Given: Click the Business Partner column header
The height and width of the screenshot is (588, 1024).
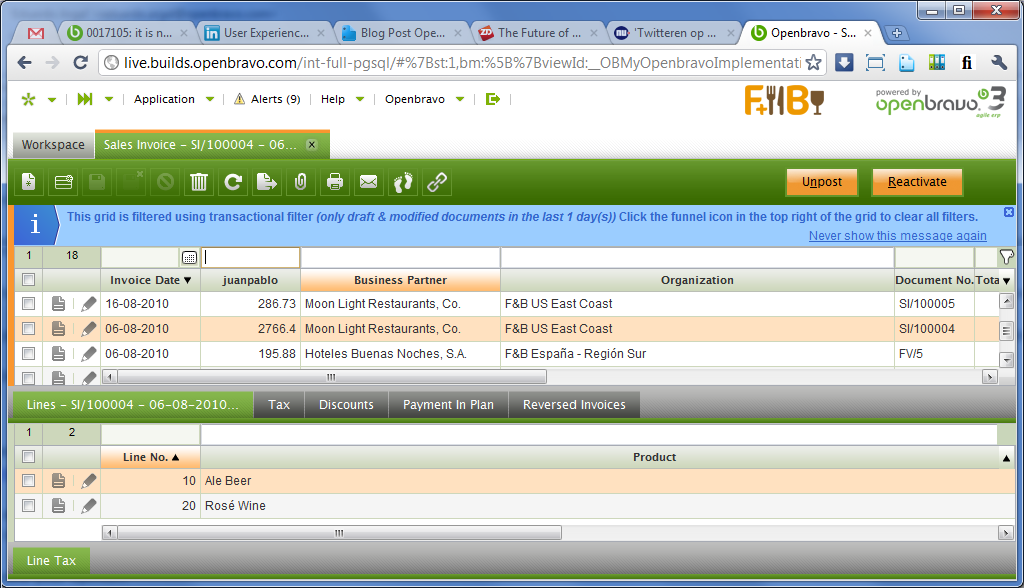Looking at the screenshot, I should pos(400,280).
